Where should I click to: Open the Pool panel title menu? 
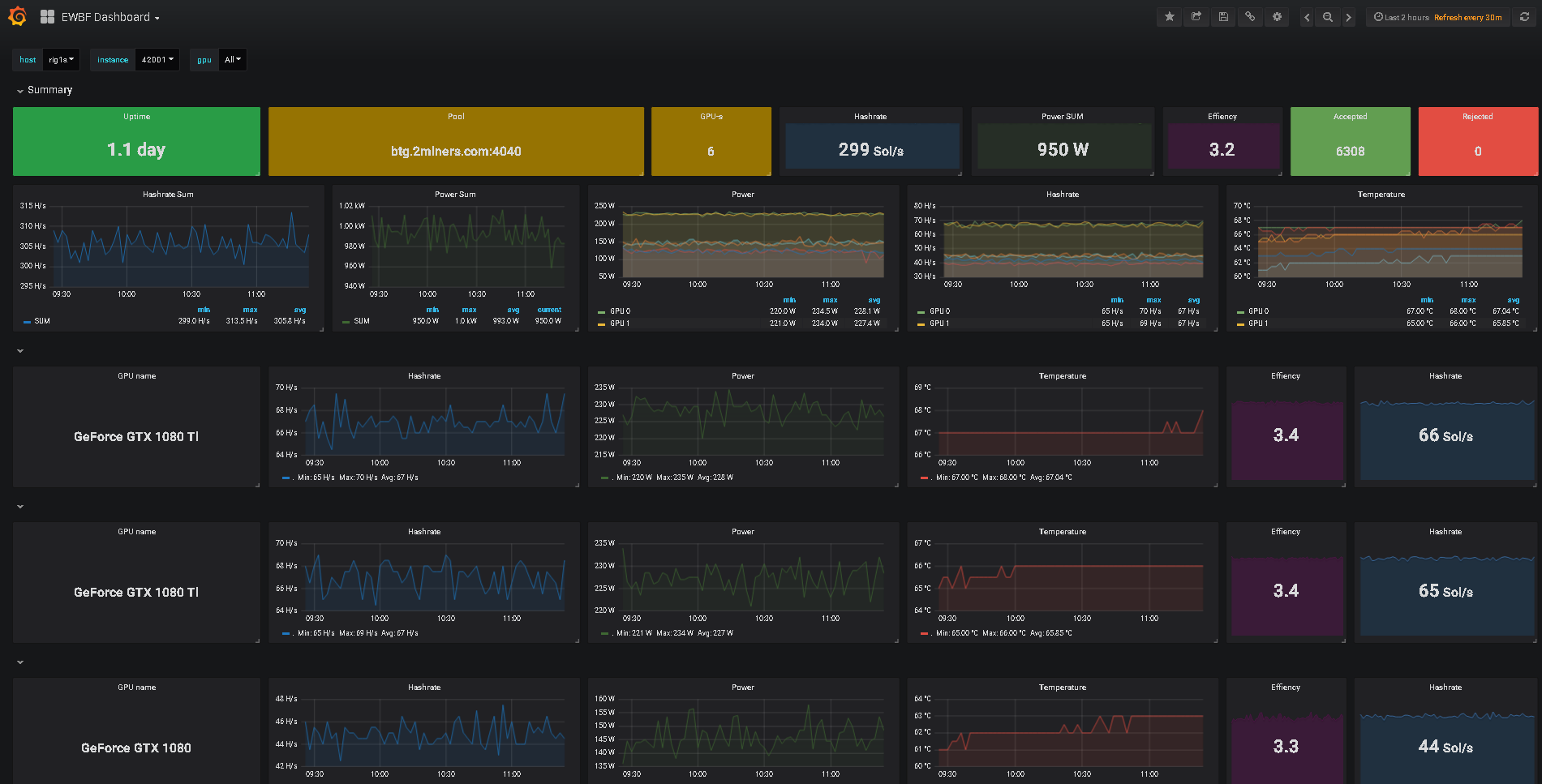(456, 117)
